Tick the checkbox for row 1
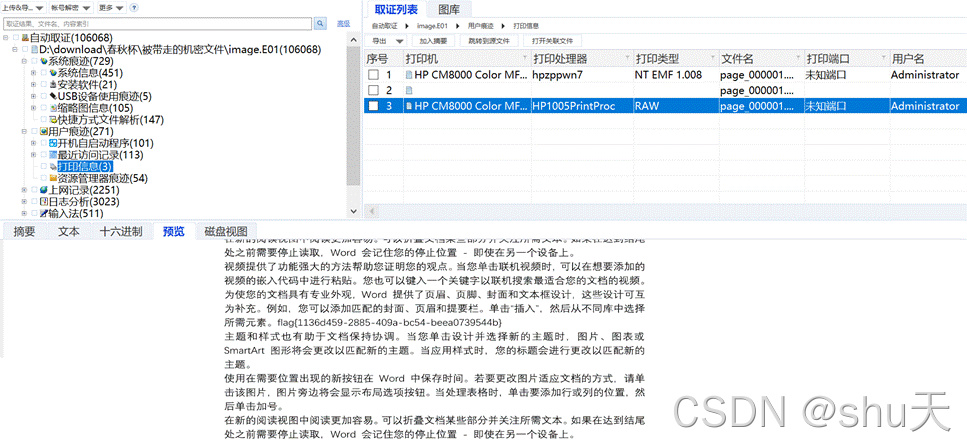The width and height of the screenshot is (967, 441). 374,75
